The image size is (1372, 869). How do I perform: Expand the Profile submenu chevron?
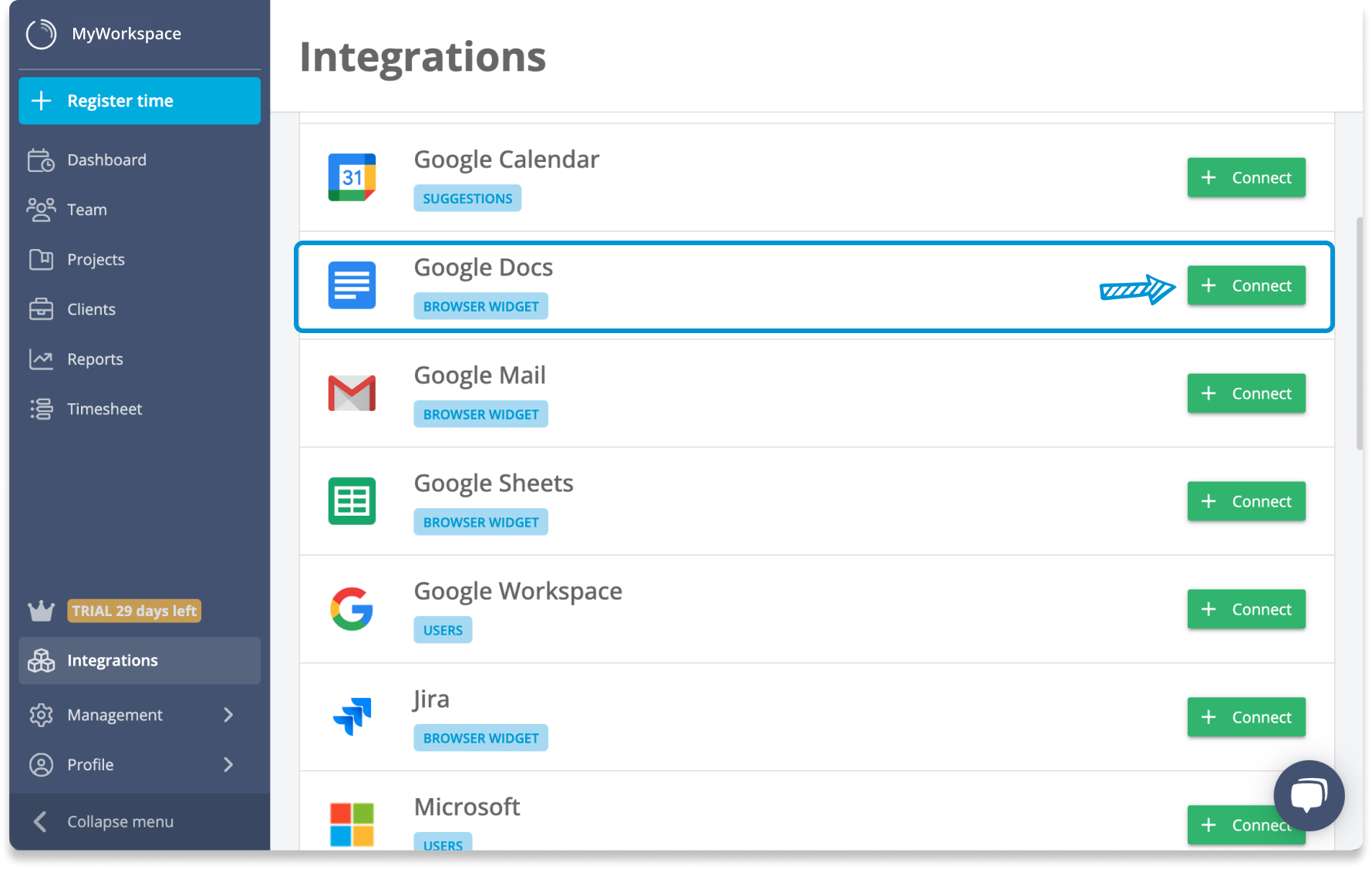point(228,765)
